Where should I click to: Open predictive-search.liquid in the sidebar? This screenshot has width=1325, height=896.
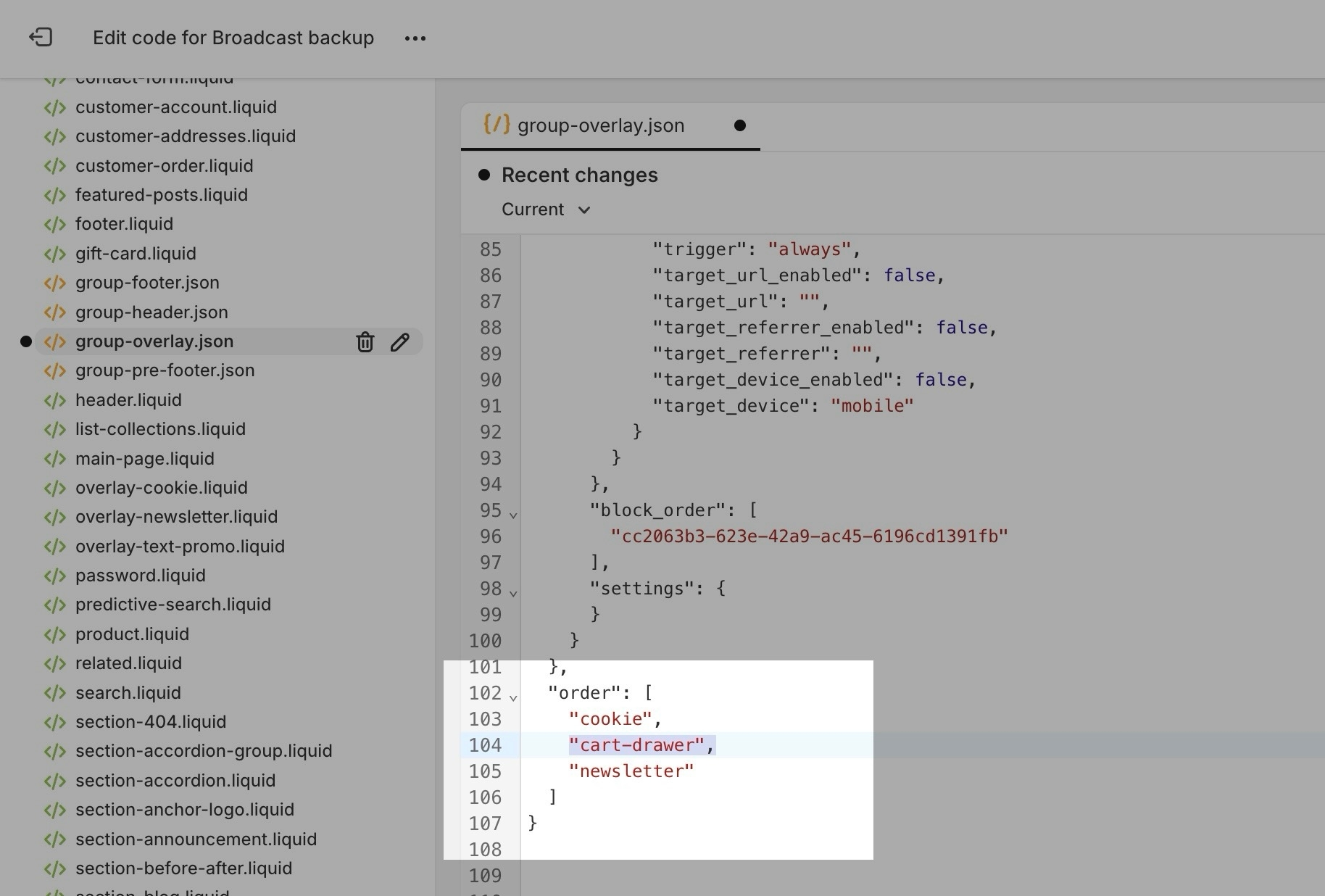click(173, 605)
